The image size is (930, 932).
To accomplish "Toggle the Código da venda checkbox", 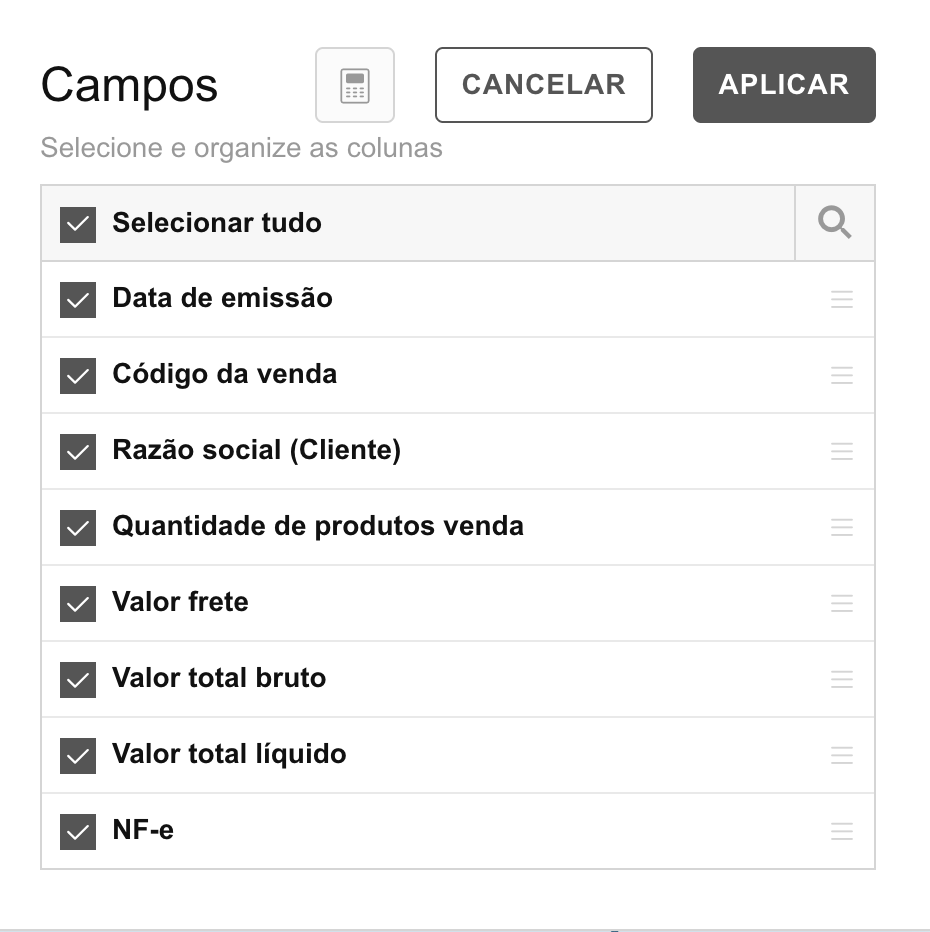I will (78, 376).
